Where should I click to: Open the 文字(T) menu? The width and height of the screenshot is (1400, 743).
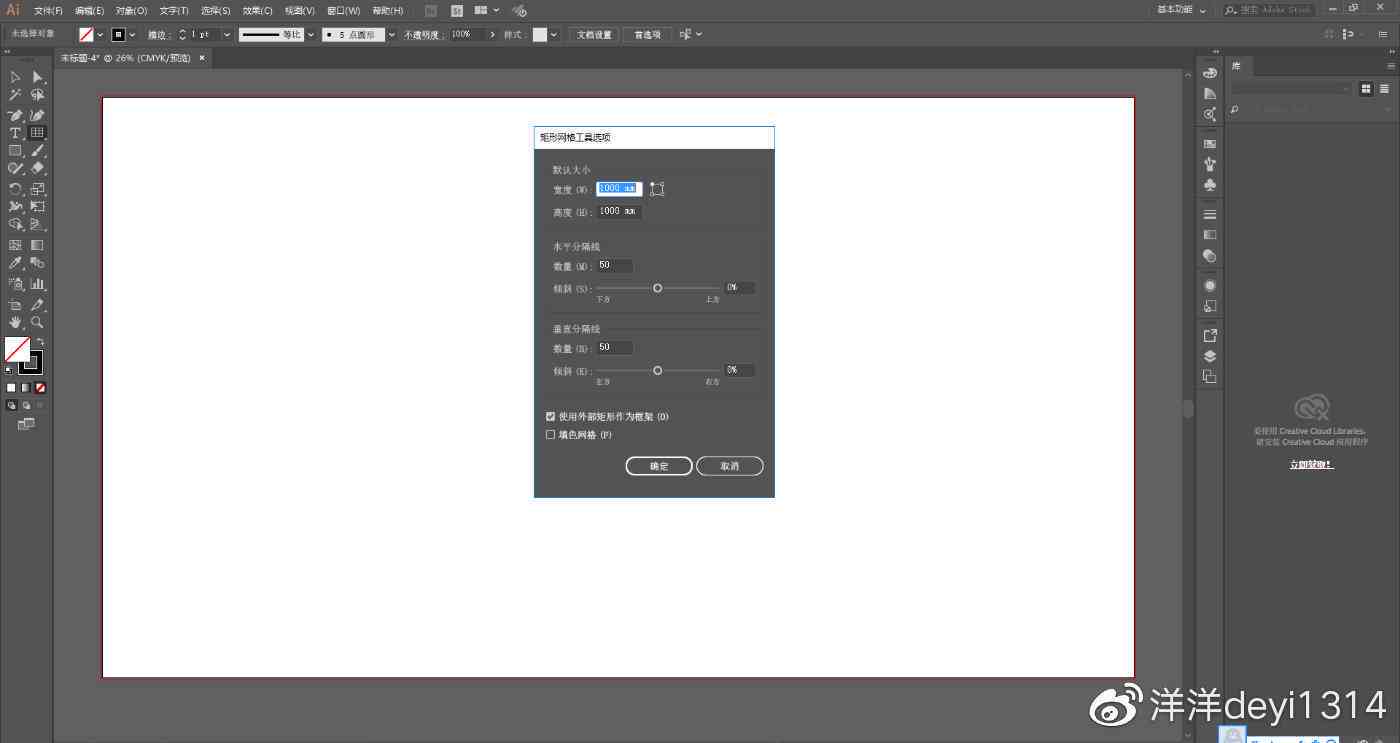(173, 11)
